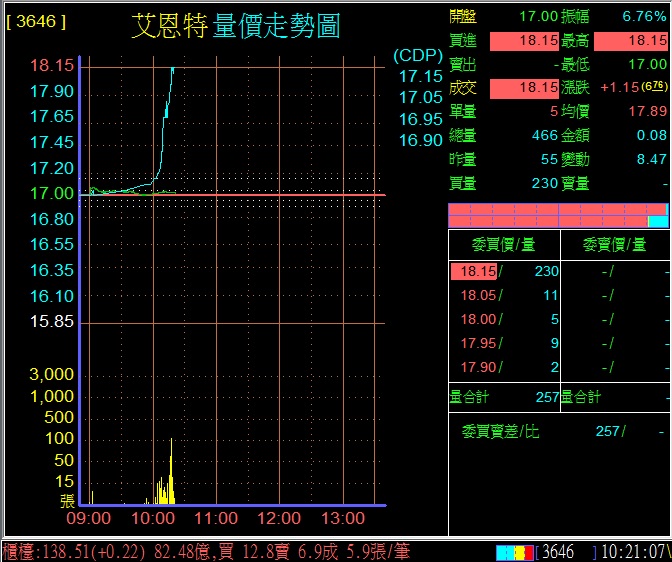Click the 昨量 value 55
672x562 pixels.
549,159
